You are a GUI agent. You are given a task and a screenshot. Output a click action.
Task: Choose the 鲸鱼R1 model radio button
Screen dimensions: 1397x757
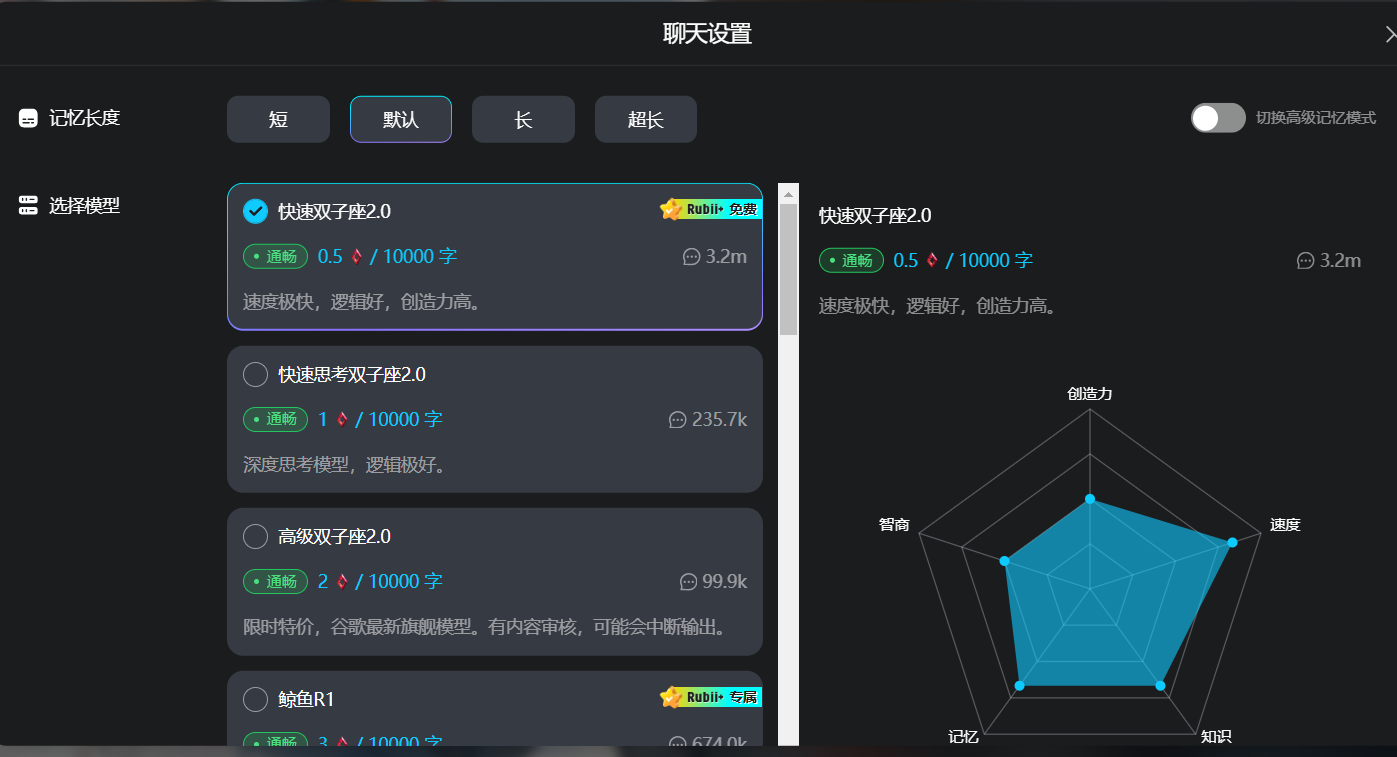tap(255, 700)
